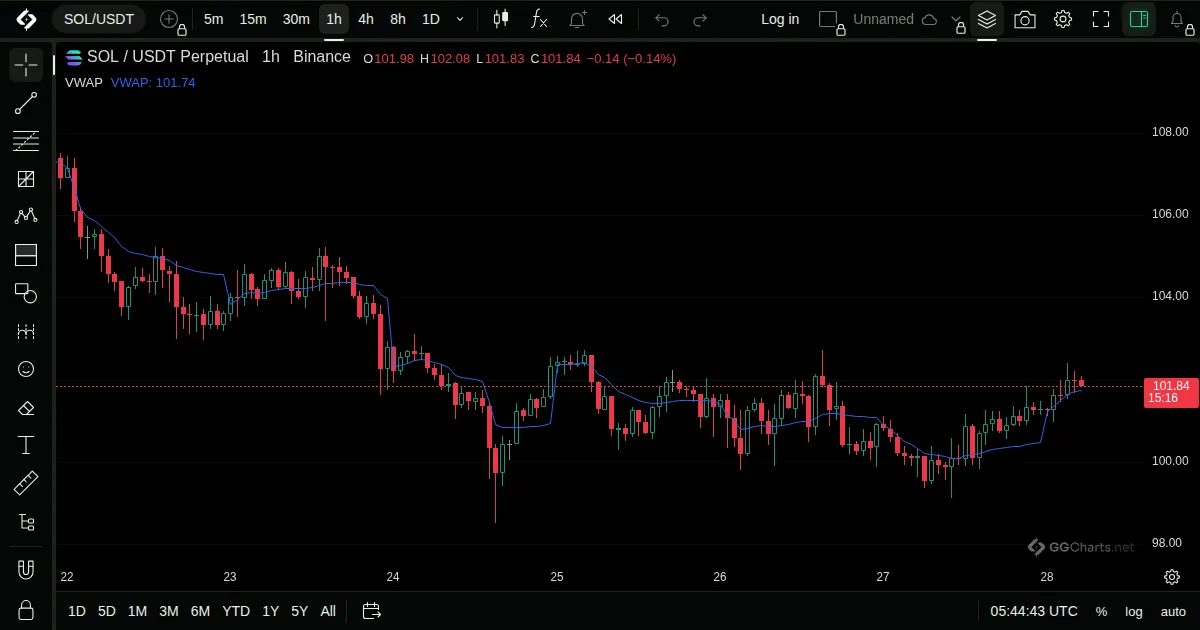This screenshot has height=630, width=1200.
Task: Select the crosshair cursor tool
Action: coord(26,66)
